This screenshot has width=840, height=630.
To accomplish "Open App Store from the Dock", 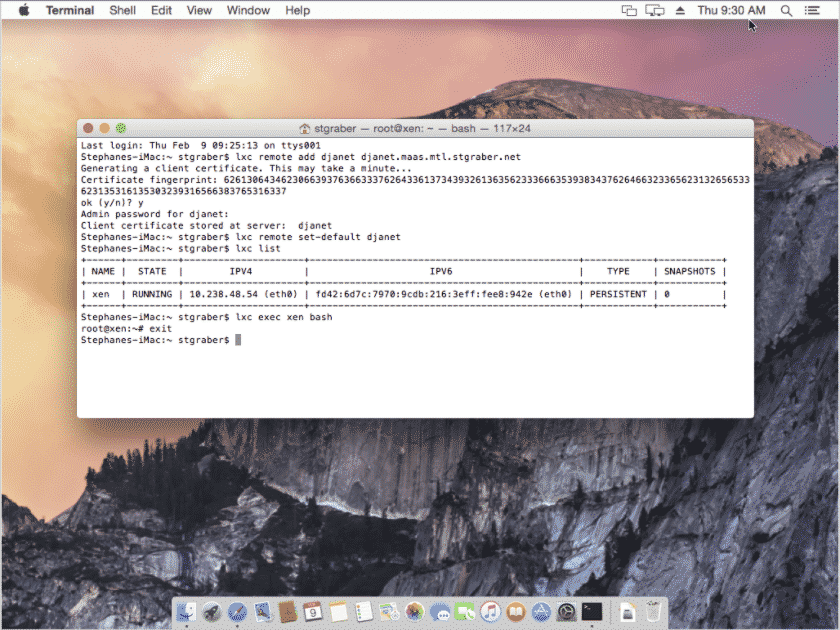I will pos(541,612).
